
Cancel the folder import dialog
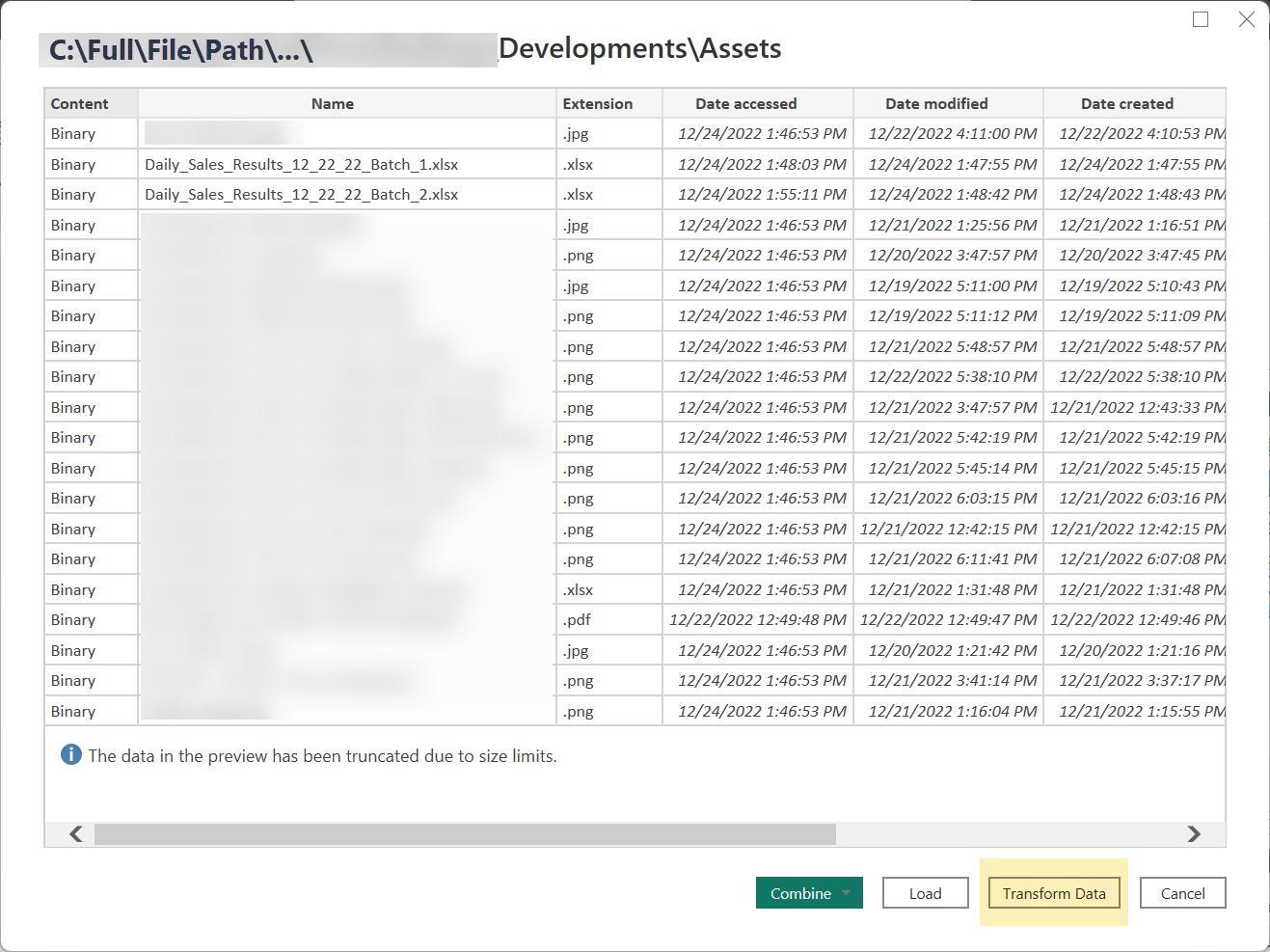pyautogui.click(x=1182, y=893)
